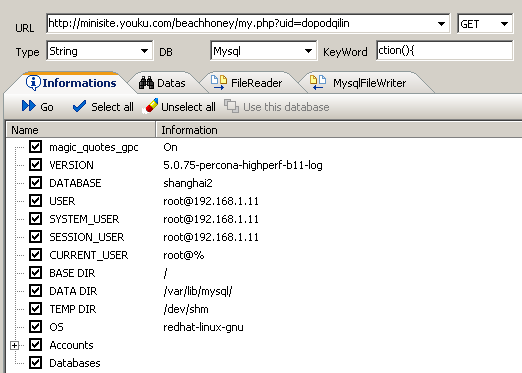
Task: Click the Name column header
Action: tap(81, 130)
